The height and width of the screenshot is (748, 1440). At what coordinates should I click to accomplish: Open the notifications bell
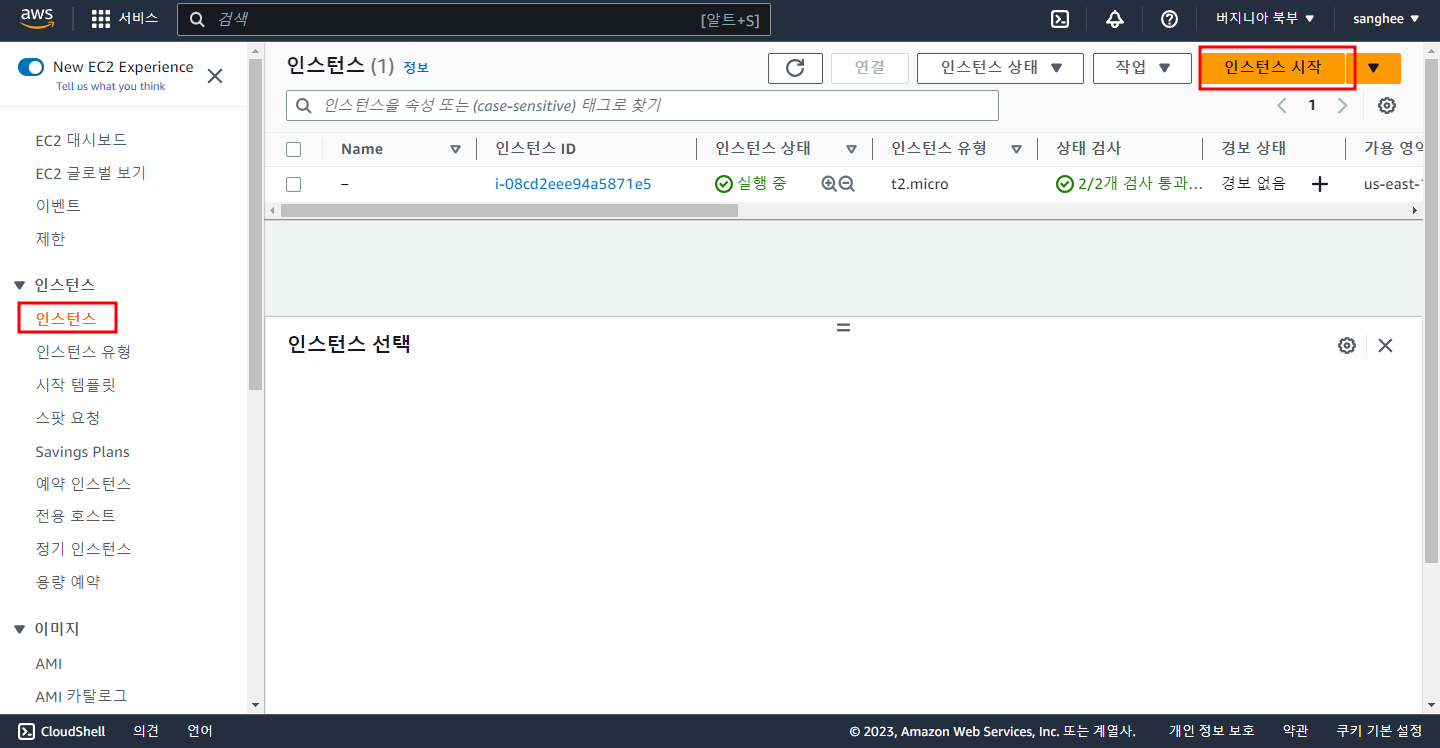tap(1115, 19)
